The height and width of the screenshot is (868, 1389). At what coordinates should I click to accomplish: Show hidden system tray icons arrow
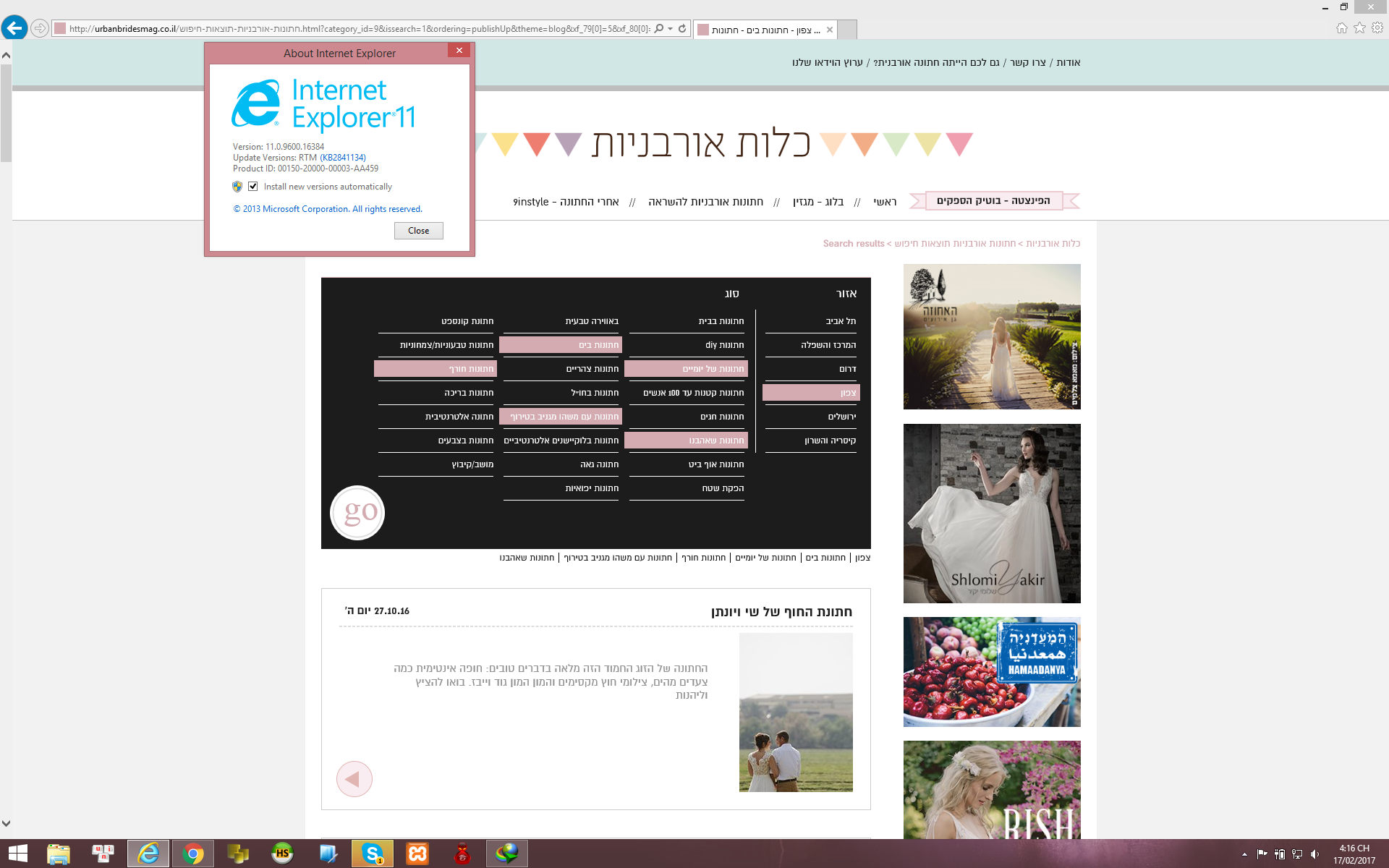click(x=1244, y=854)
